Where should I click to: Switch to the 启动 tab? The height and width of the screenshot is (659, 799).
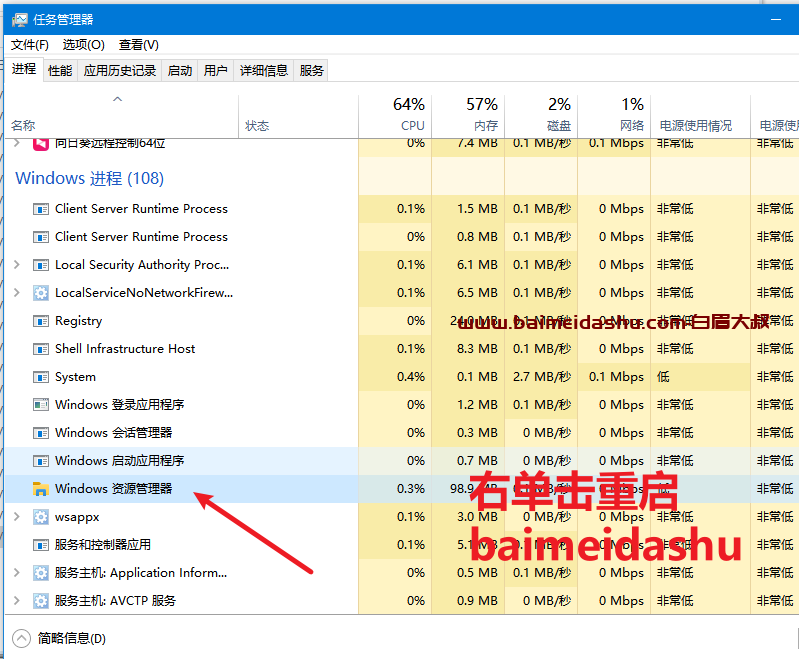tap(180, 70)
